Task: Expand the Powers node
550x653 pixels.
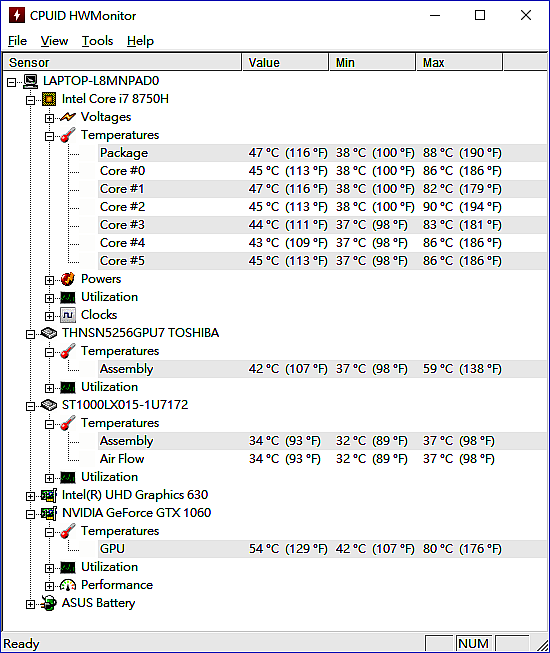Action: coord(49,280)
